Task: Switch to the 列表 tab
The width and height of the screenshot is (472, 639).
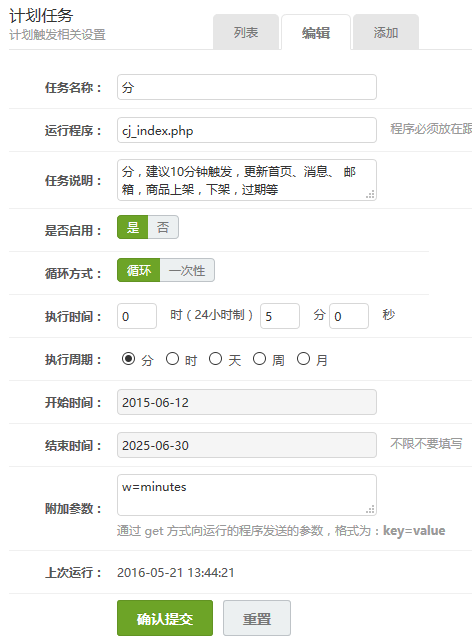Action: [x=246, y=32]
